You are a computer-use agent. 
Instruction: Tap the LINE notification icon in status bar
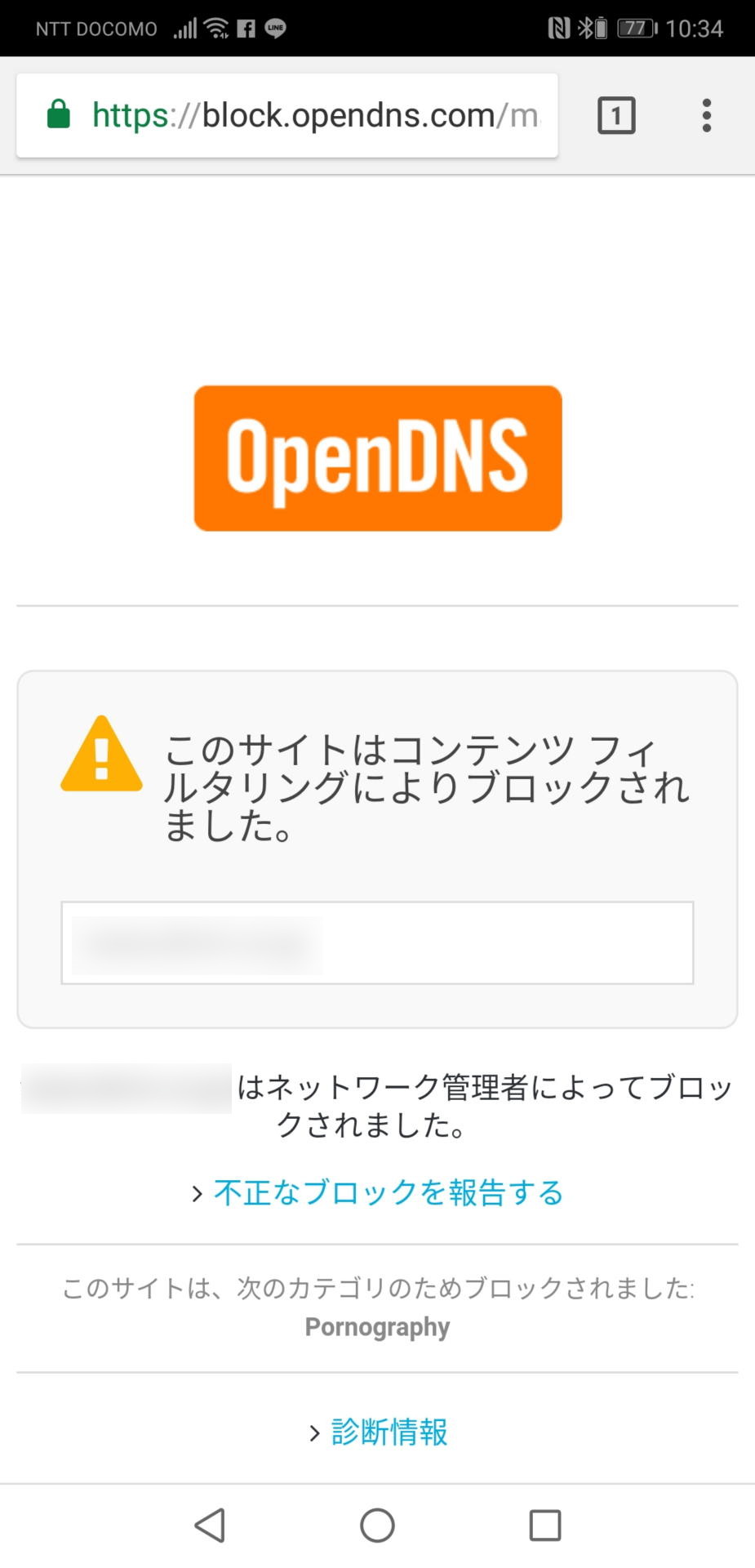276,29
